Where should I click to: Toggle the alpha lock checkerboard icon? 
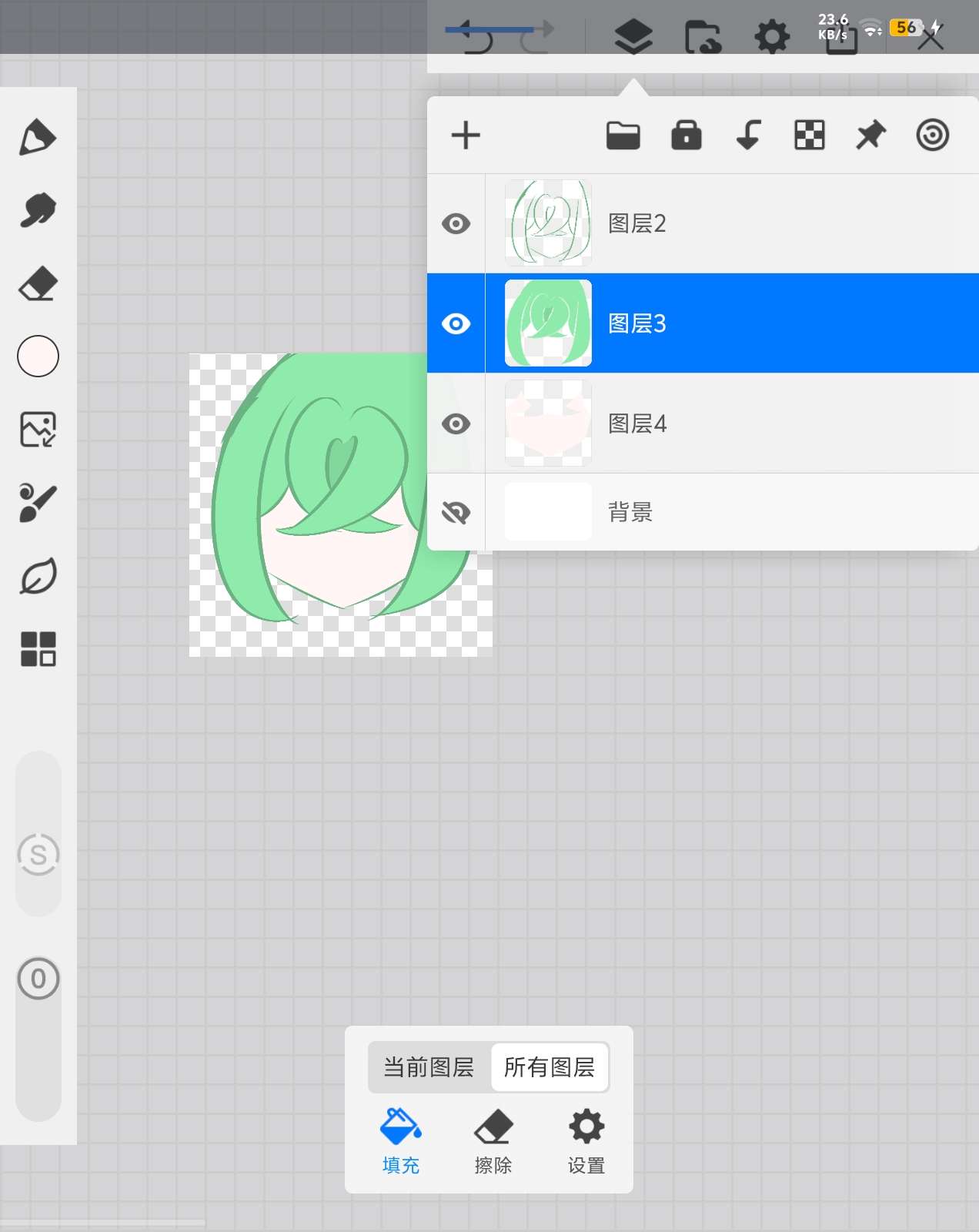[x=809, y=136]
